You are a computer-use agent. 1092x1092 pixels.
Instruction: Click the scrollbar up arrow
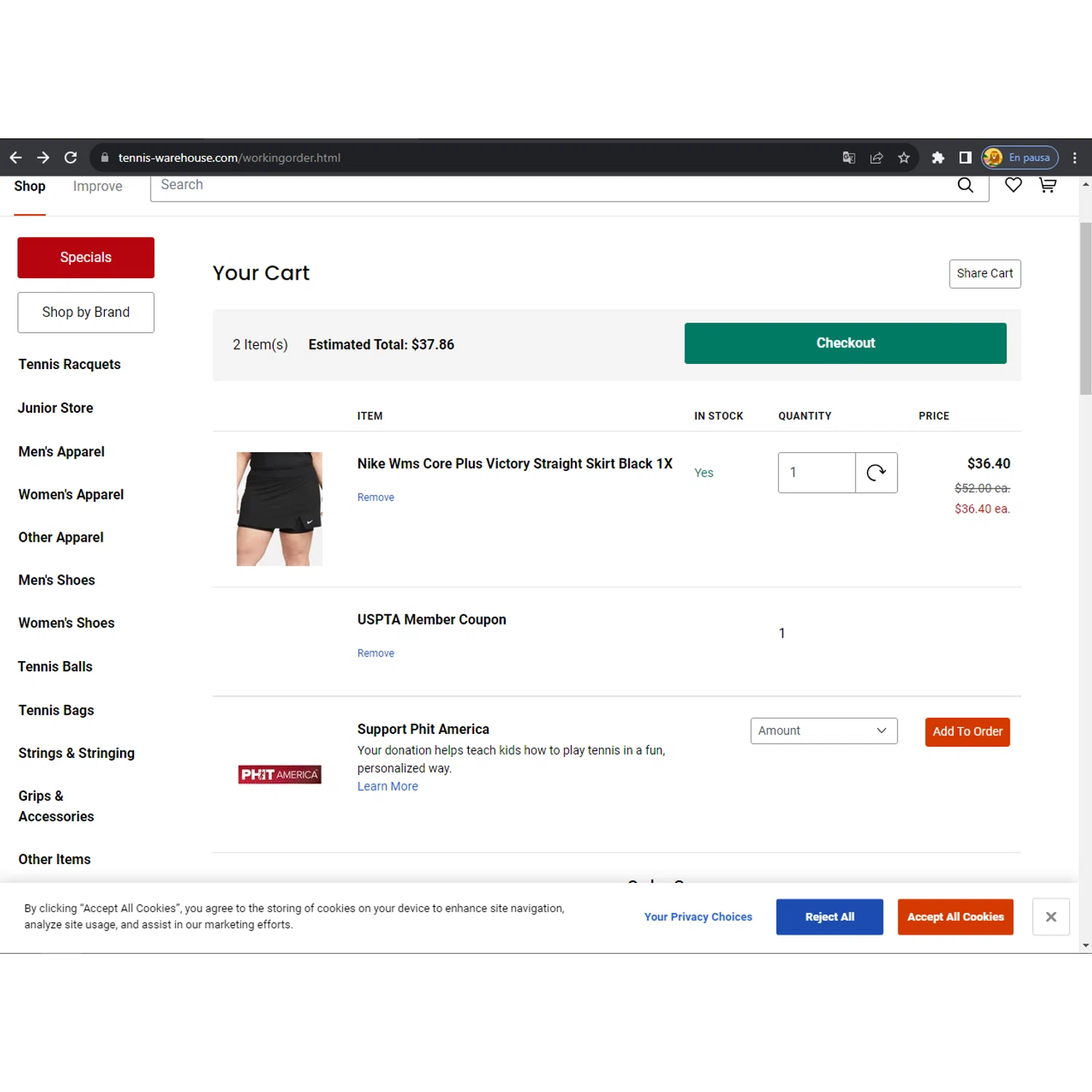pos(1085,184)
